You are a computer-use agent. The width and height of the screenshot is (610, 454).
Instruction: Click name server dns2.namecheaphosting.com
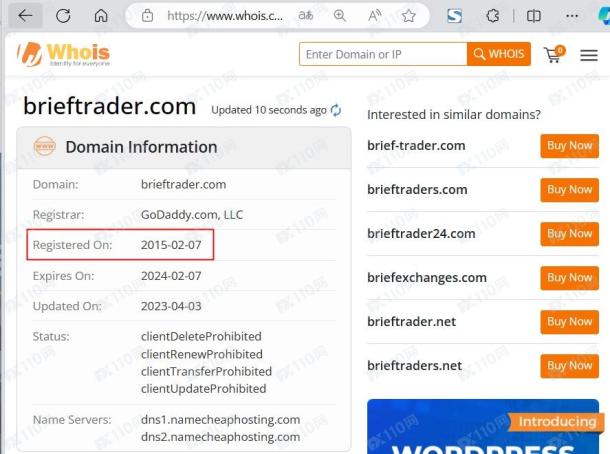pyautogui.click(x=220, y=437)
